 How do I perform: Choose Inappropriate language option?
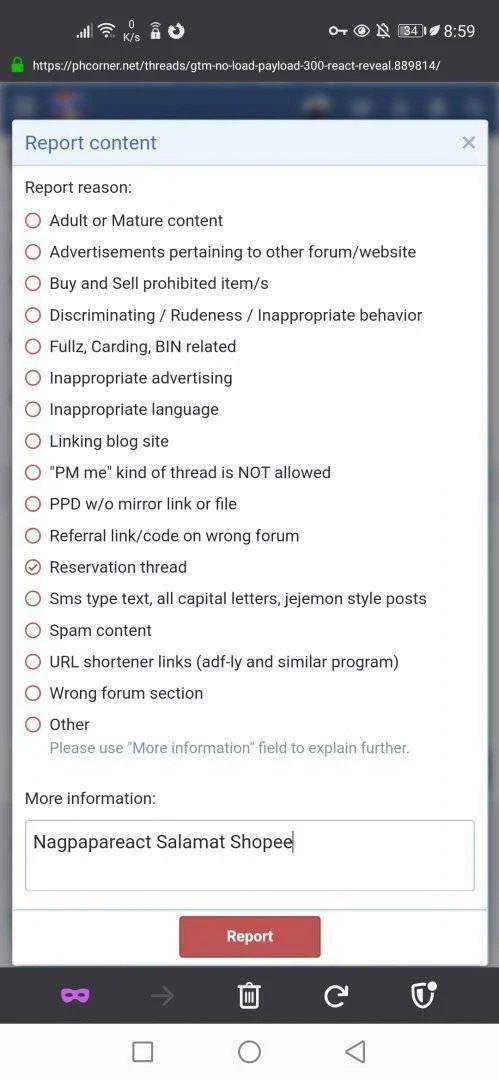(x=122, y=409)
